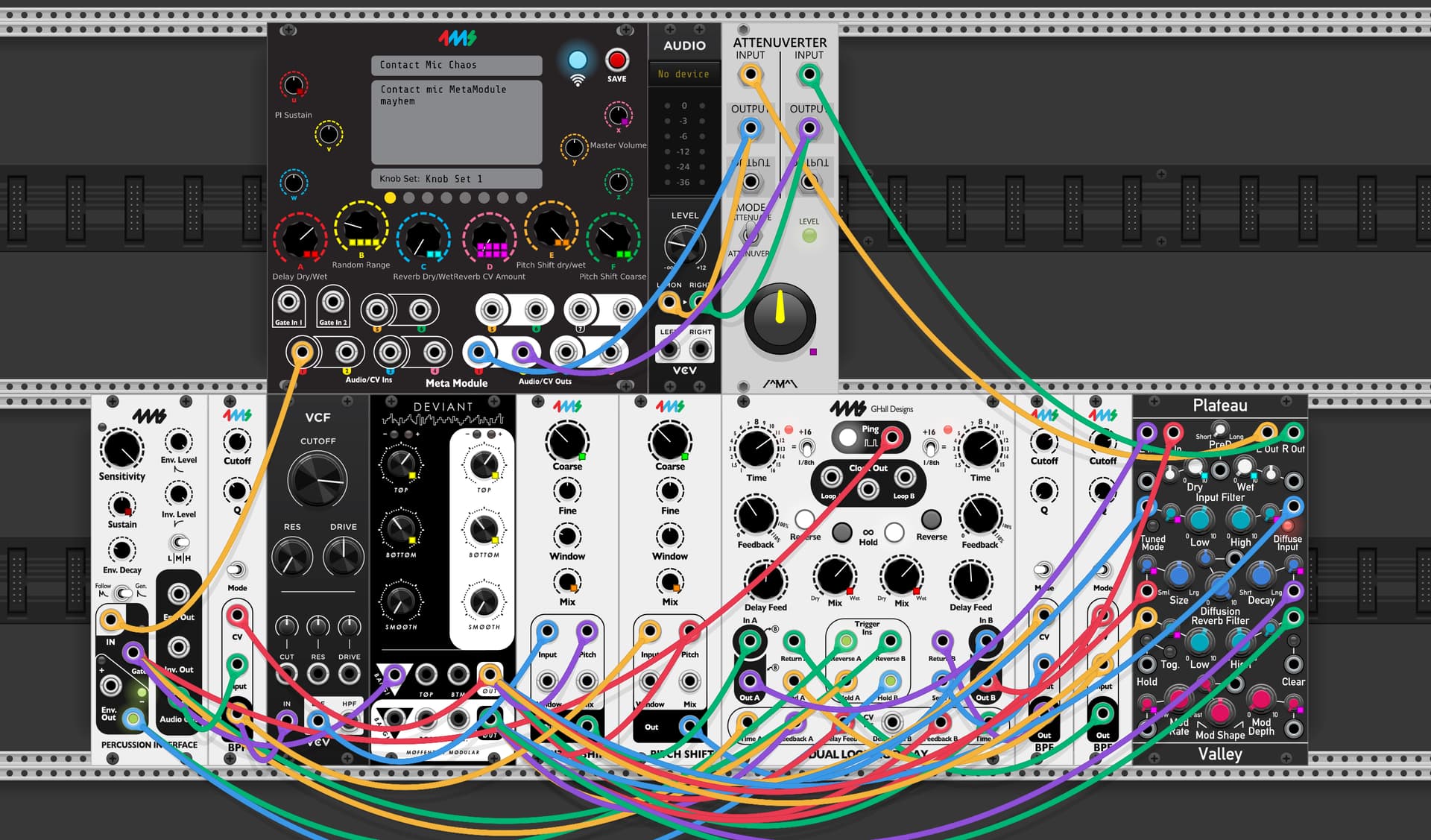Select the second knob set dot
Screen dimensions: 1431x840
point(408,198)
